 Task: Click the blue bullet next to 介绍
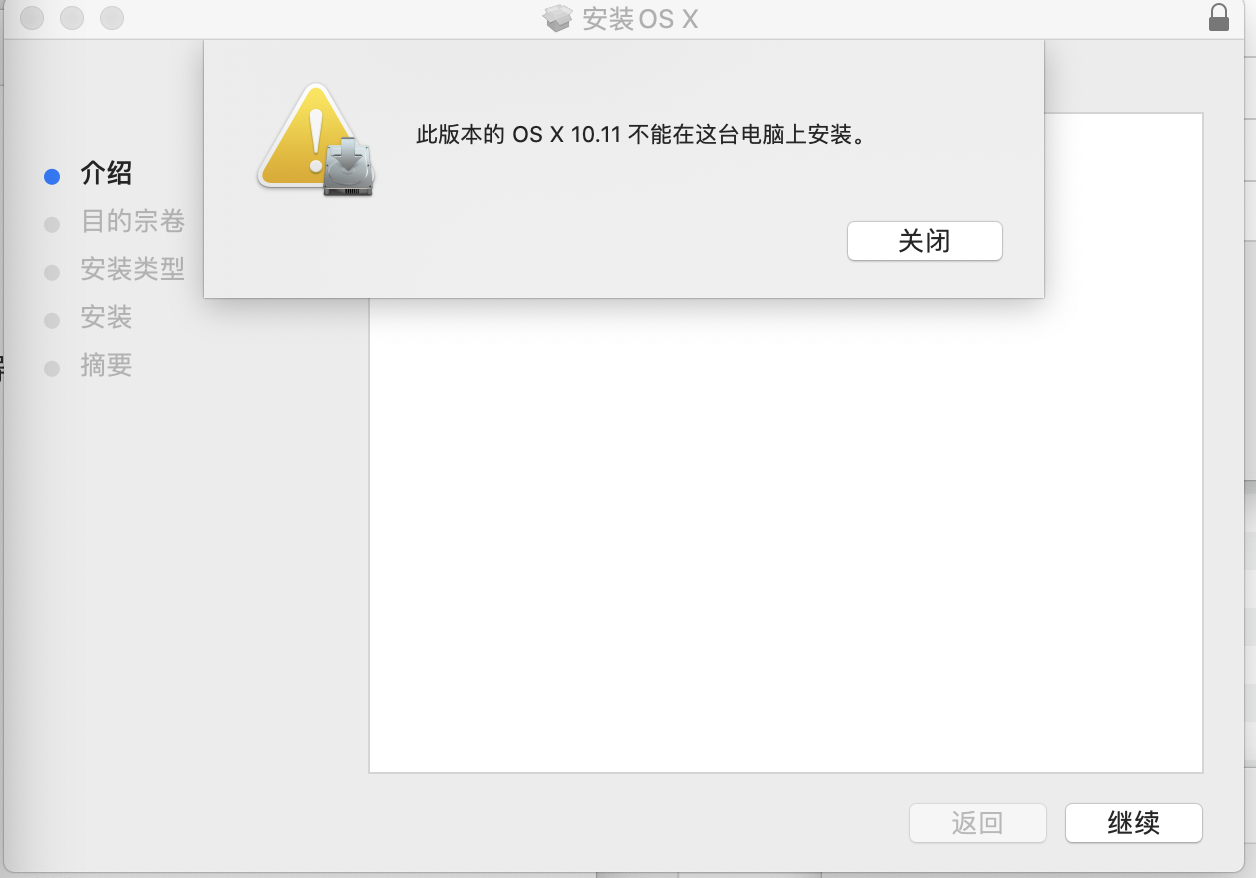pyautogui.click(x=52, y=177)
